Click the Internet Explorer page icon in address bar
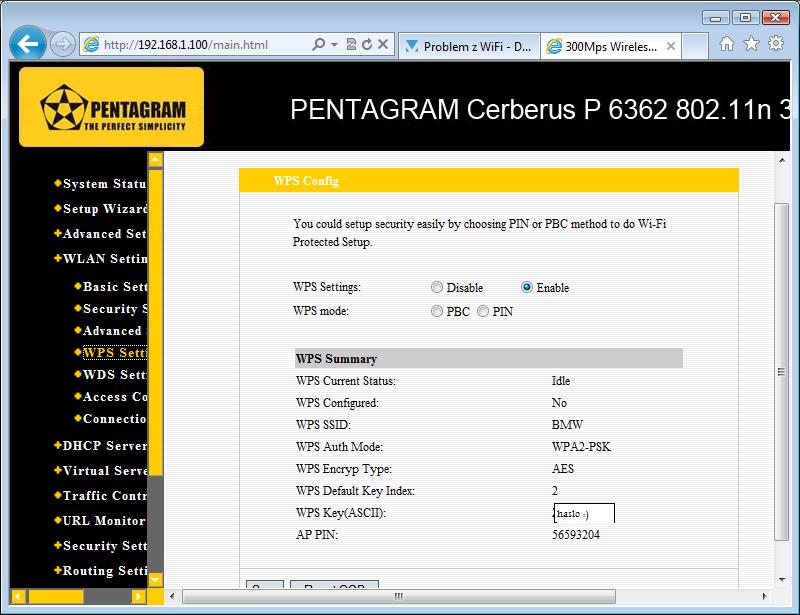 click(x=91, y=44)
